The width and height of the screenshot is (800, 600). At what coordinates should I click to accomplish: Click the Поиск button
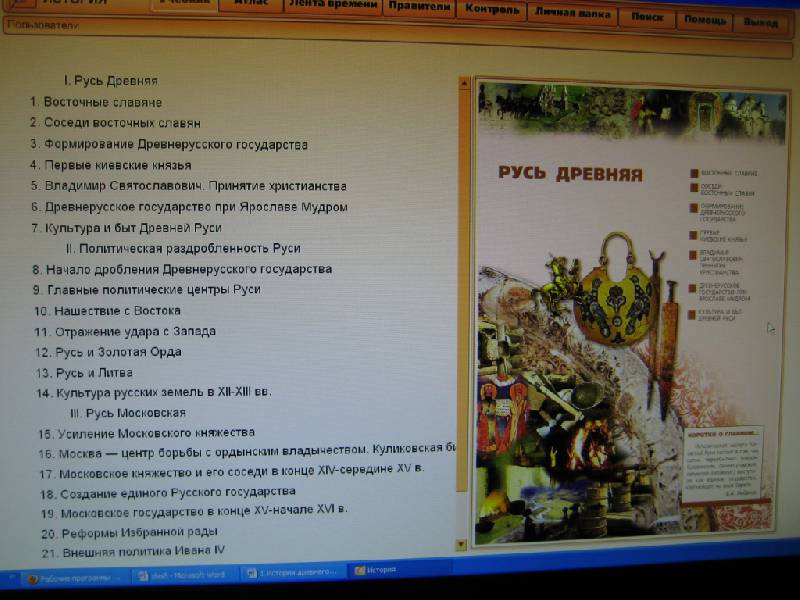(646, 18)
